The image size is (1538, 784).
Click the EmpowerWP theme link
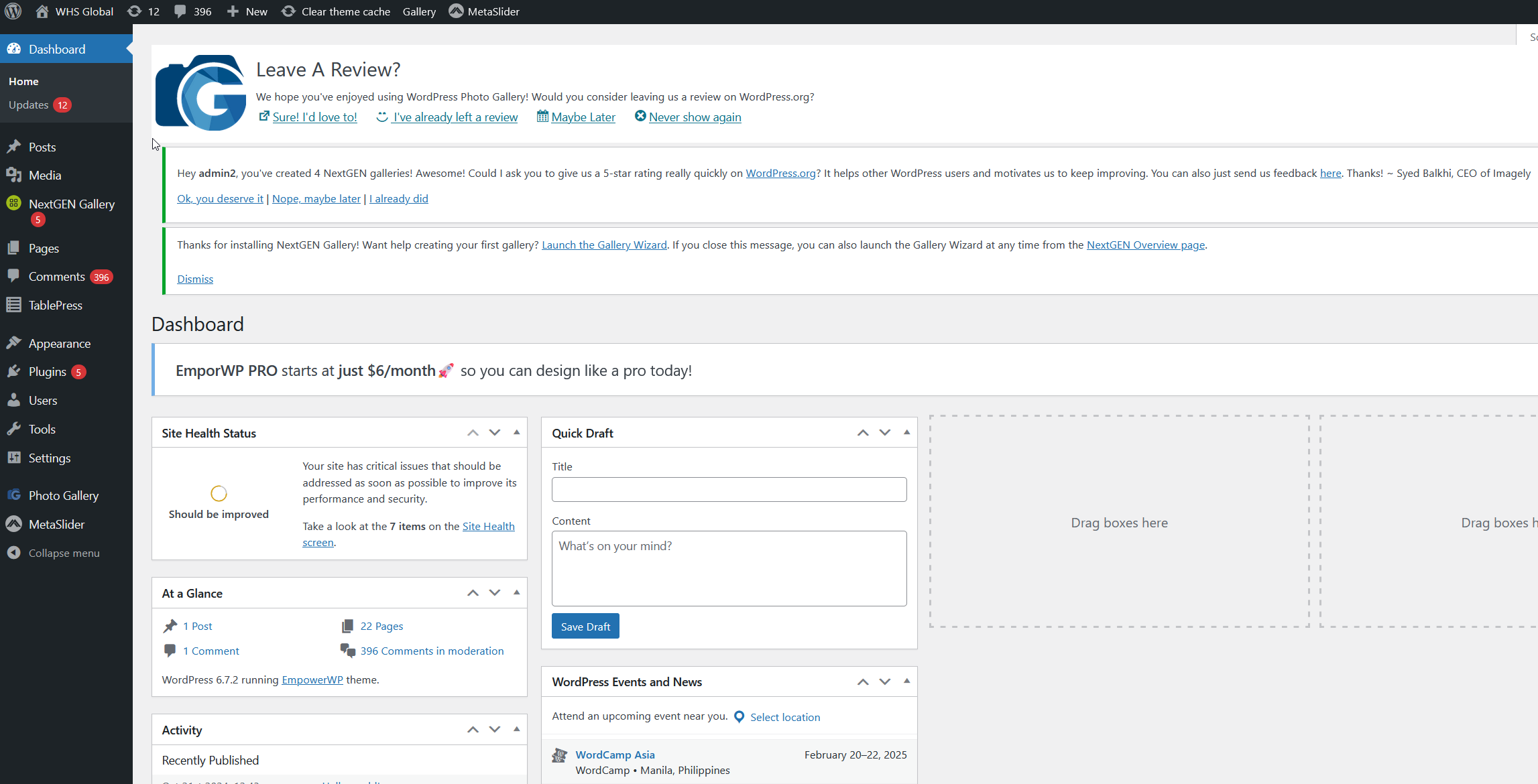pyautogui.click(x=312, y=679)
